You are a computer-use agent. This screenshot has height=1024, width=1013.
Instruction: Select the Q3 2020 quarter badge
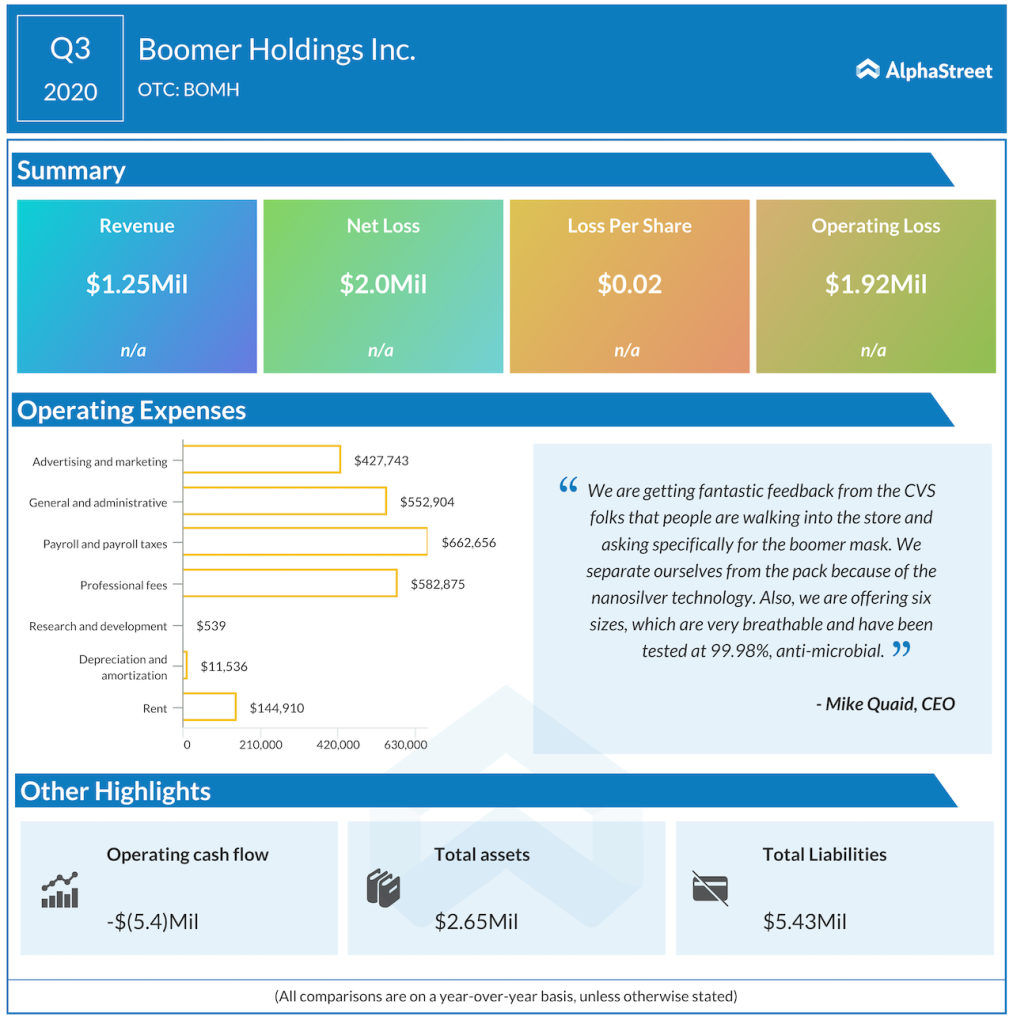[x=70, y=69]
